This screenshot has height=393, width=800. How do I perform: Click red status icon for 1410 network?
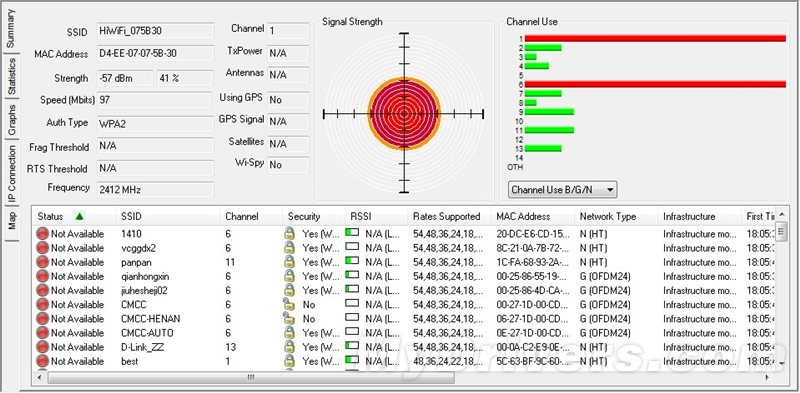(42, 234)
